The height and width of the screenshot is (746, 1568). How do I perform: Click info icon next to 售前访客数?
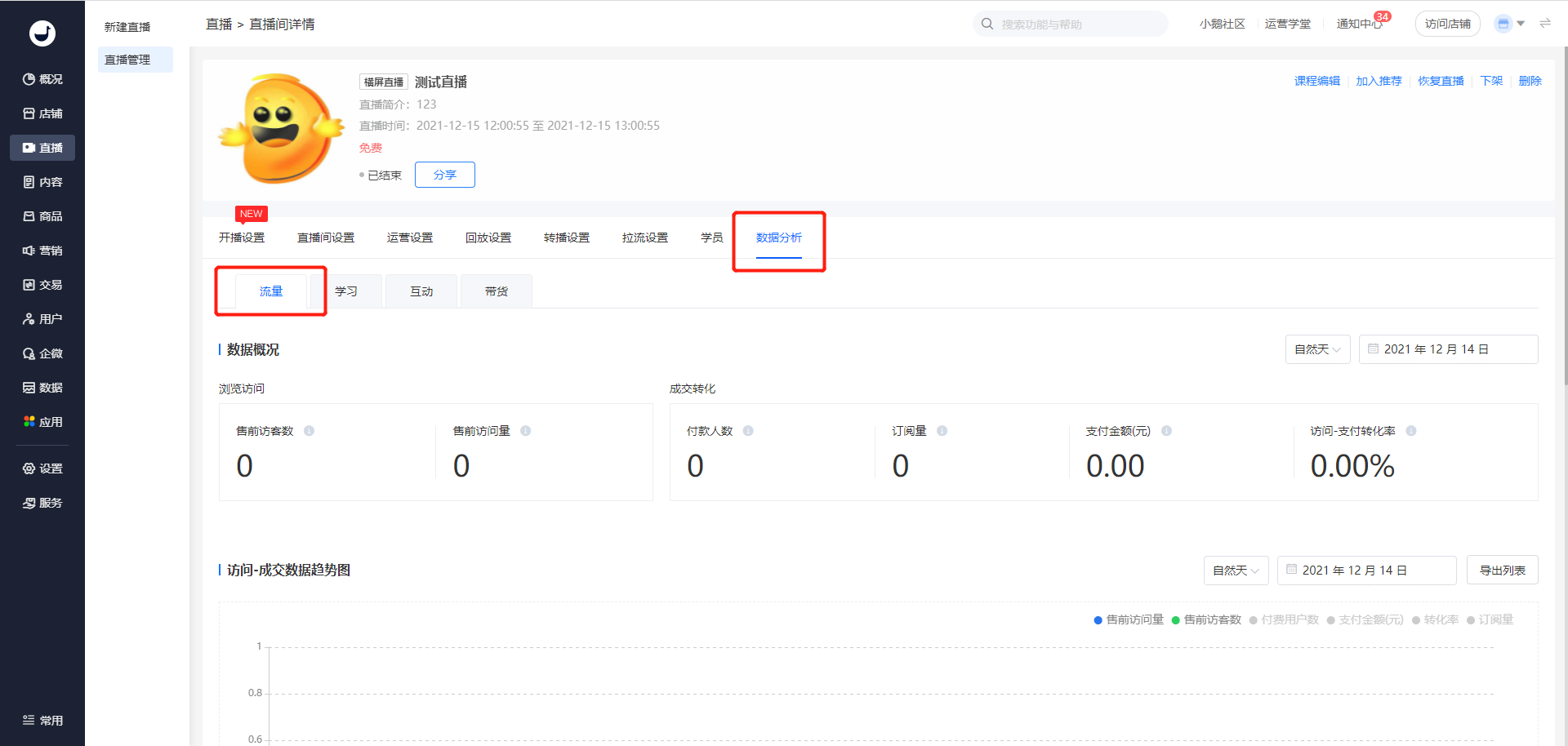point(309,431)
